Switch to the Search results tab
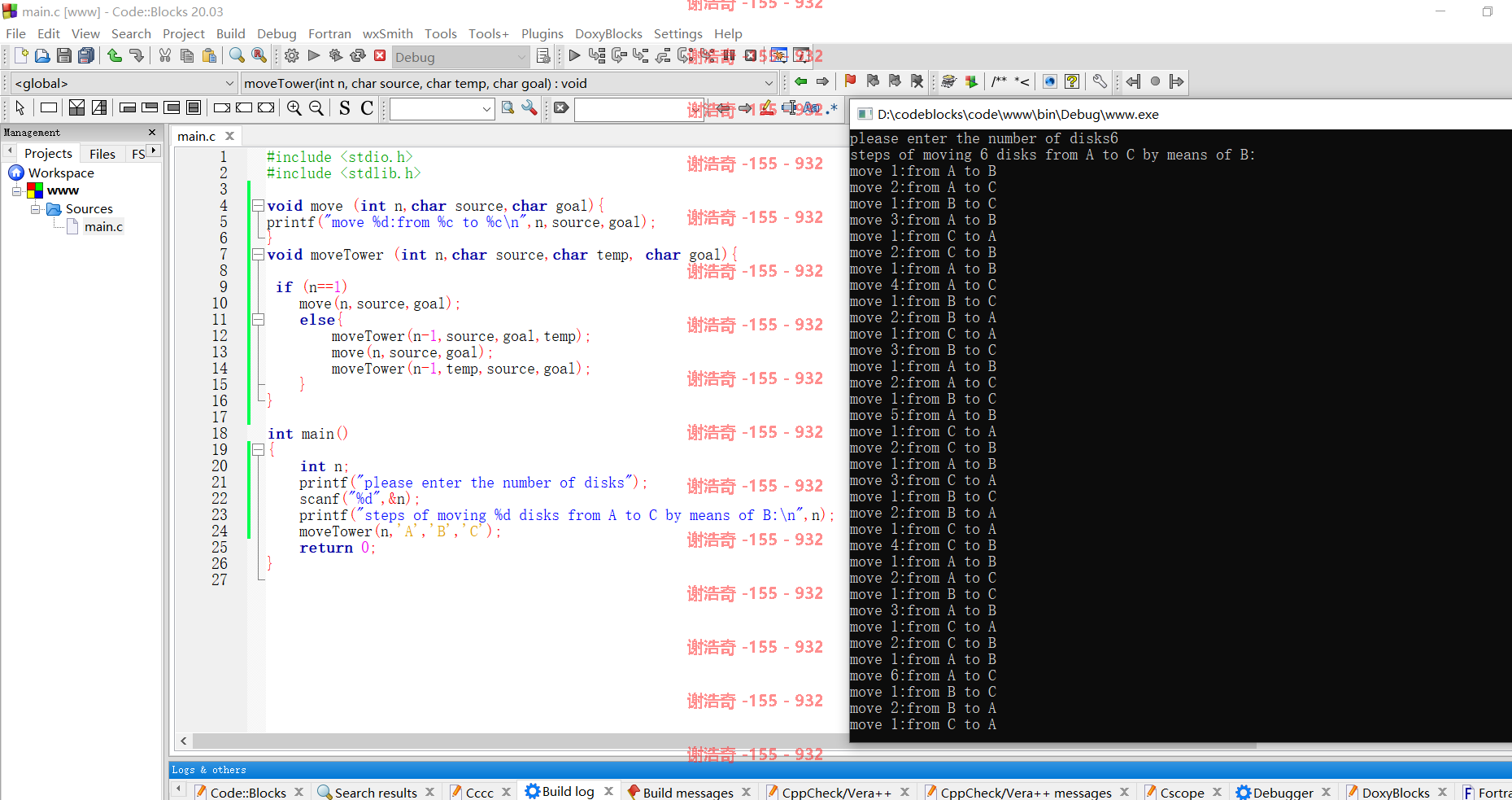1512x800 pixels. coord(376,792)
